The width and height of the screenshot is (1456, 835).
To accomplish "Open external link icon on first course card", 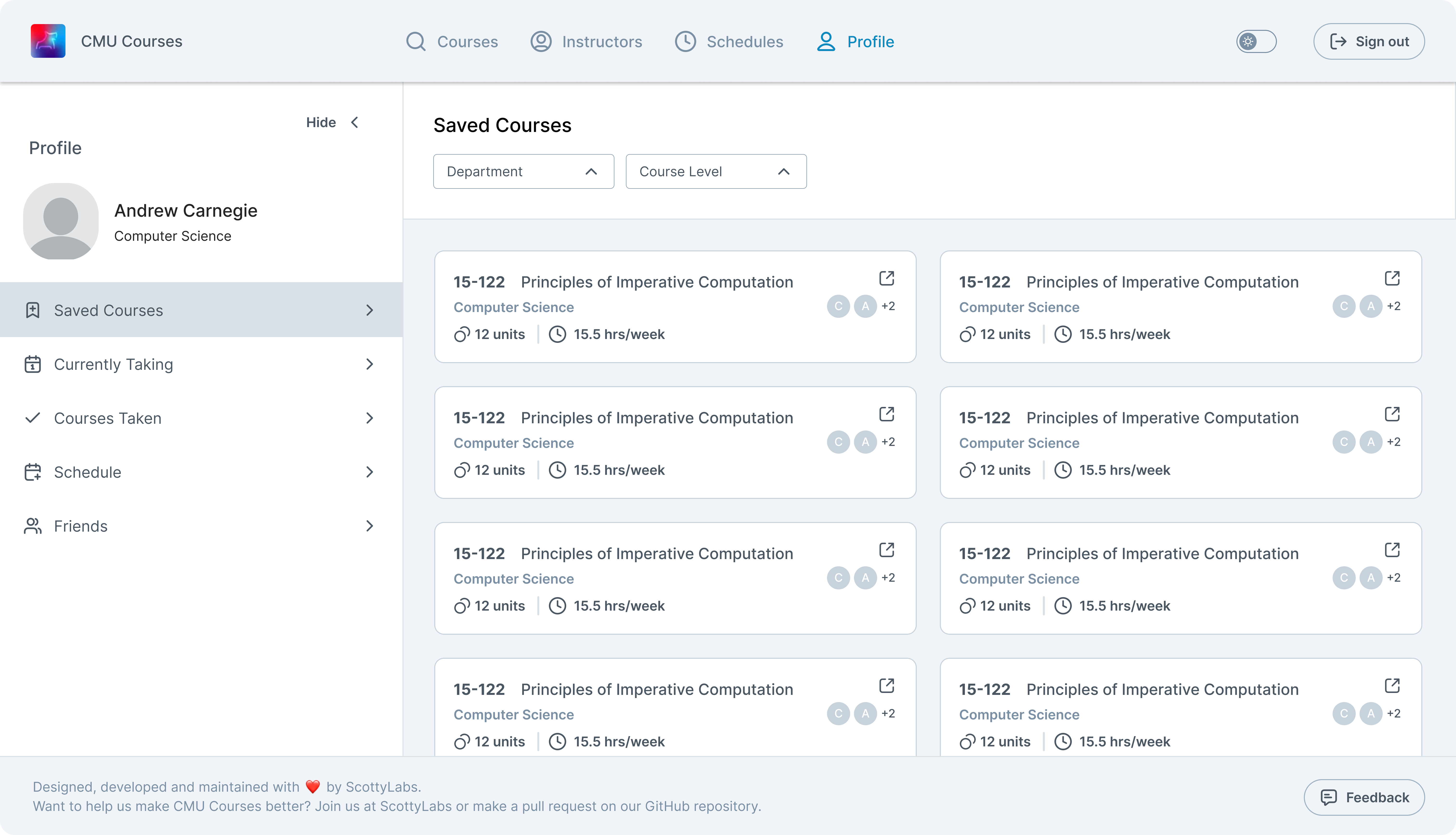I will click(x=887, y=279).
